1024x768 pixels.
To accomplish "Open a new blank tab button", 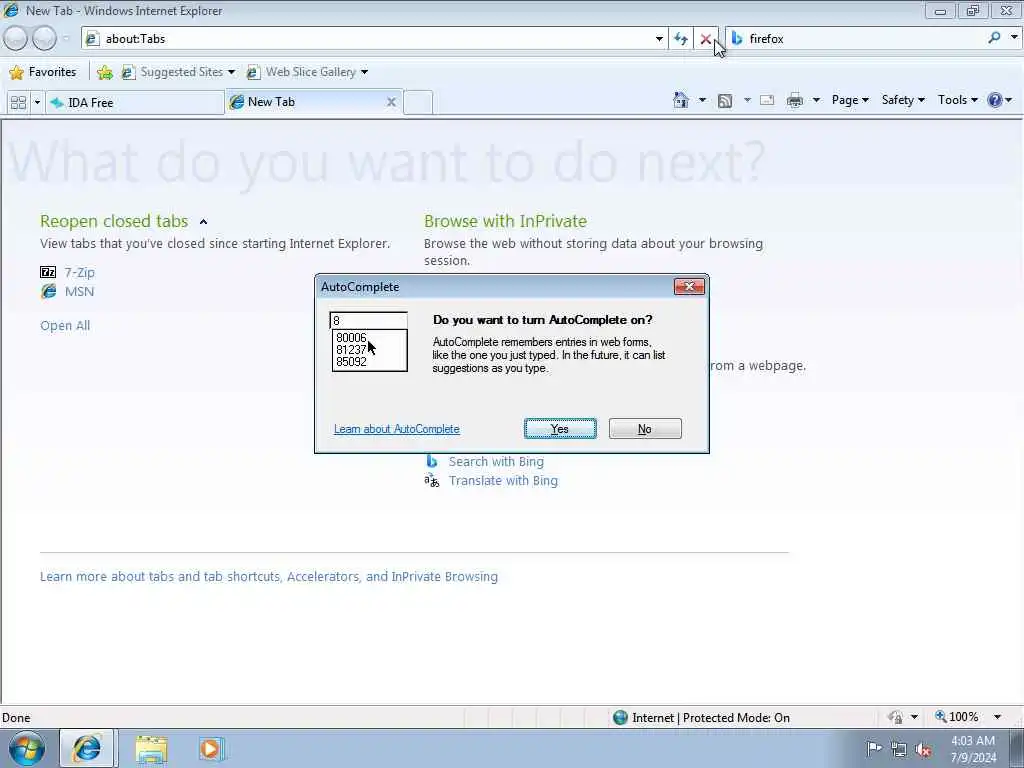I will pyautogui.click(x=418, y=103).
